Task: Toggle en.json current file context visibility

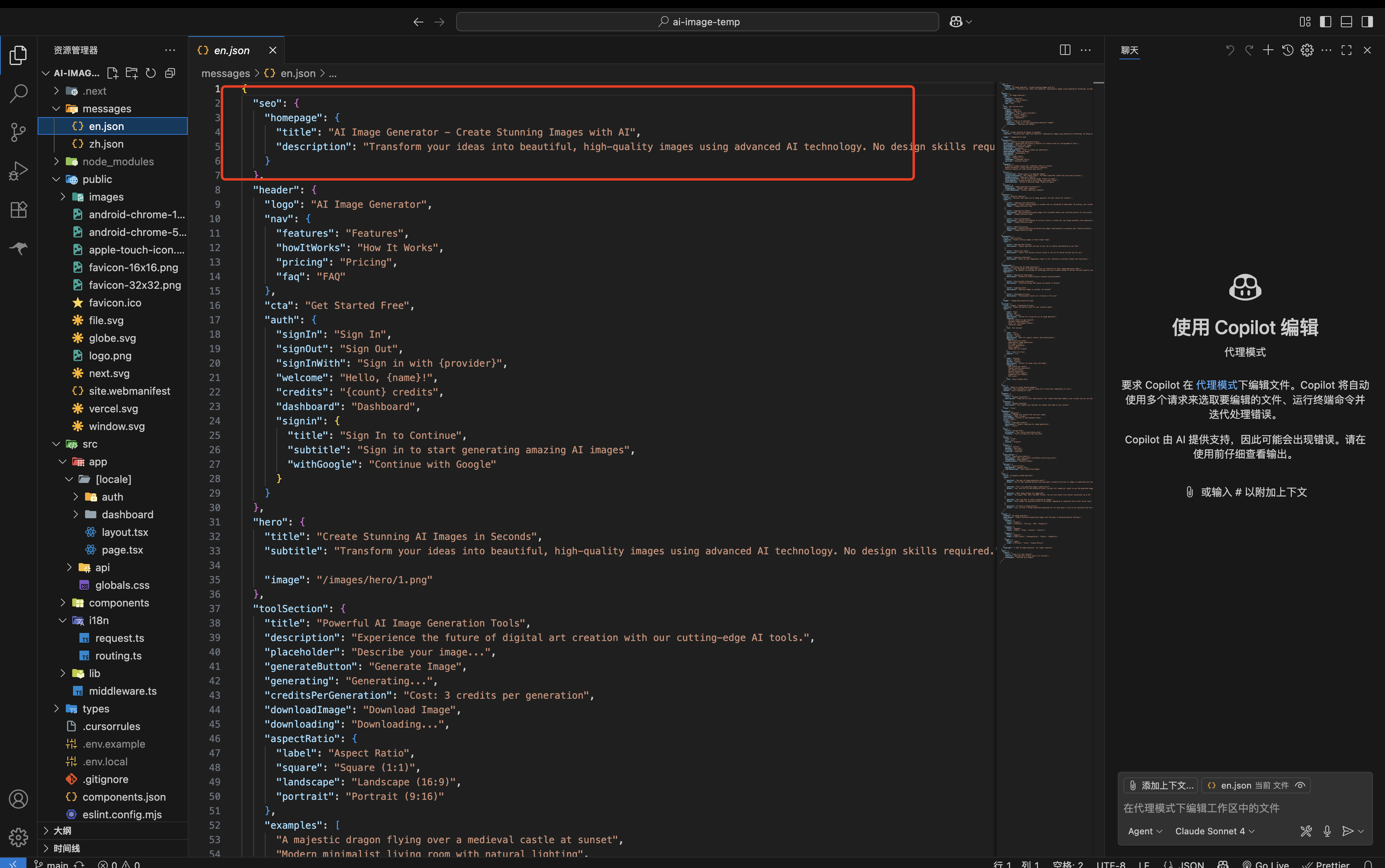Action: pyautogui.click(x=1300, y=785)
